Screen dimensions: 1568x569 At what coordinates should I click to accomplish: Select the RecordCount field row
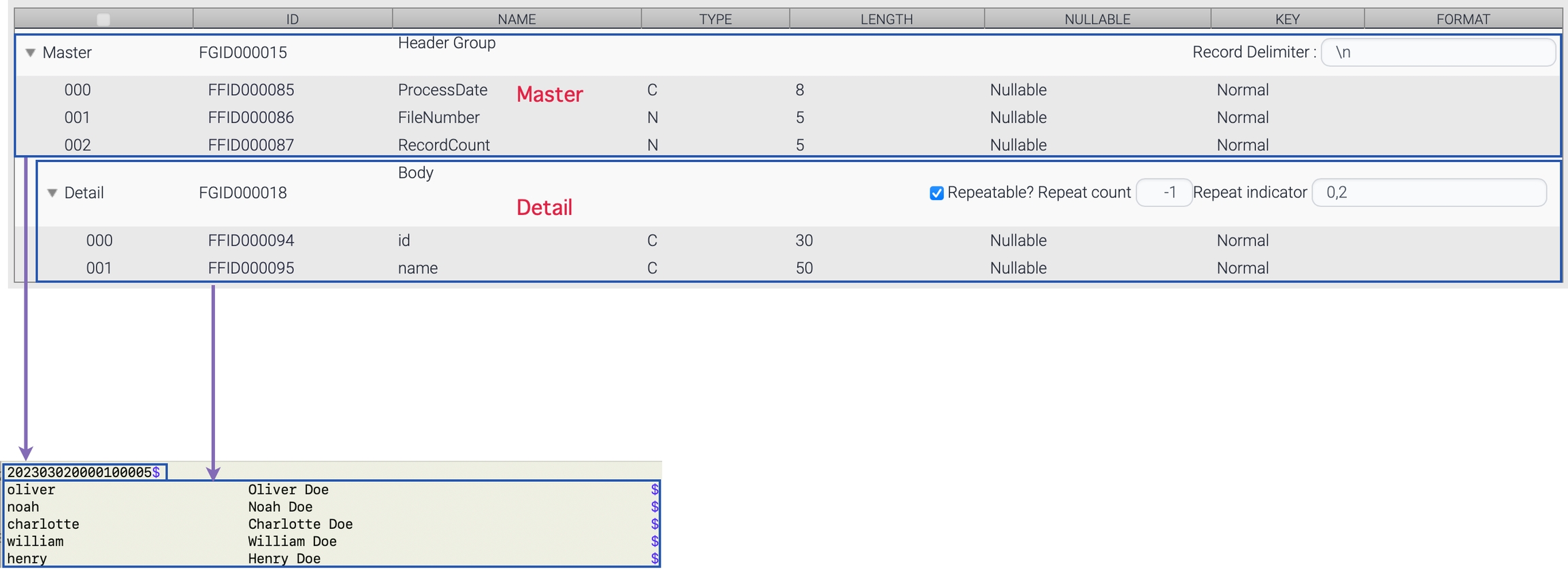click(x=444, y=145)
